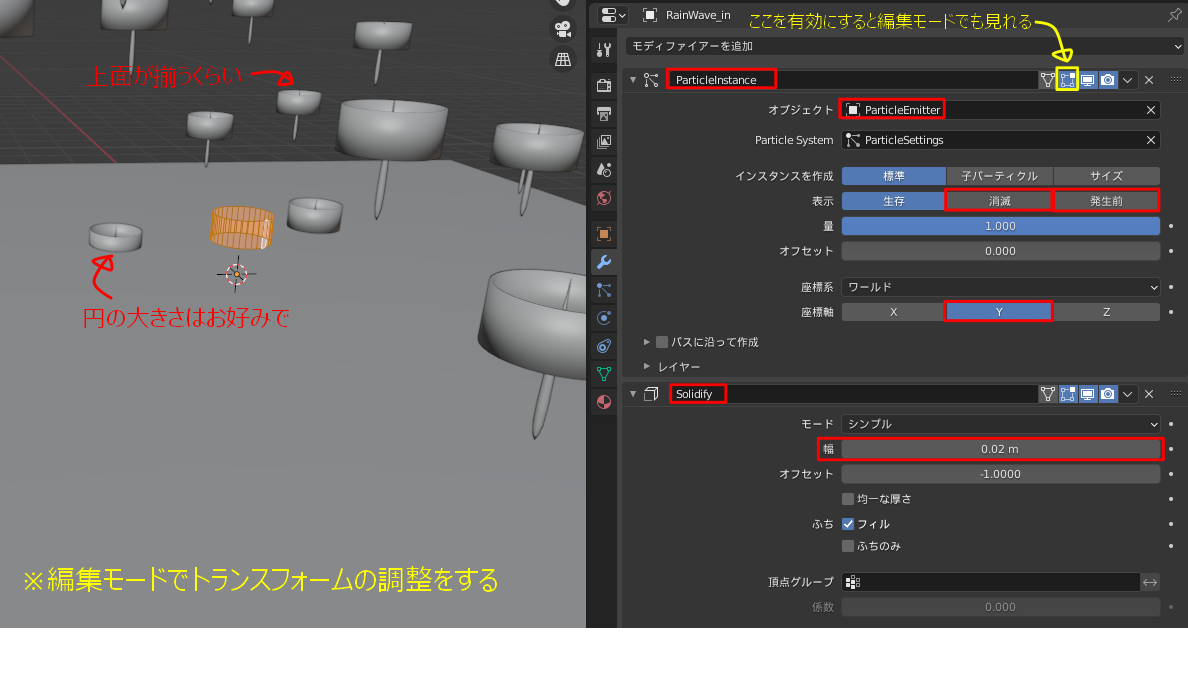Switch to the 子パーティクル tab

pyautogui.click(x=1000, y=175)
